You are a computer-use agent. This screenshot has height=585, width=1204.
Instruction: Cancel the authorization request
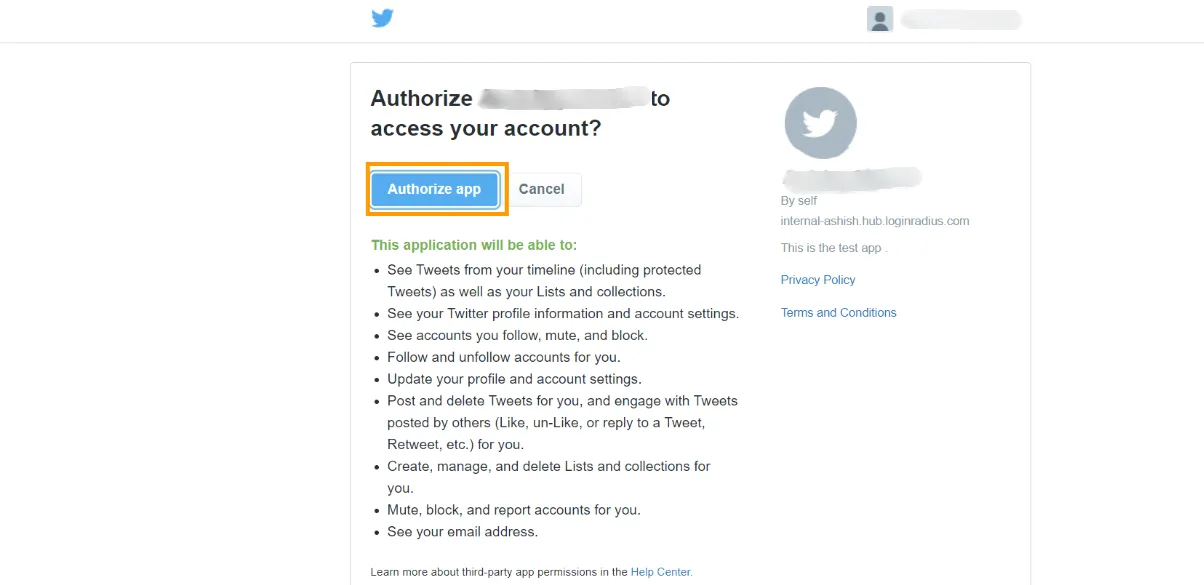pos(542,189)
